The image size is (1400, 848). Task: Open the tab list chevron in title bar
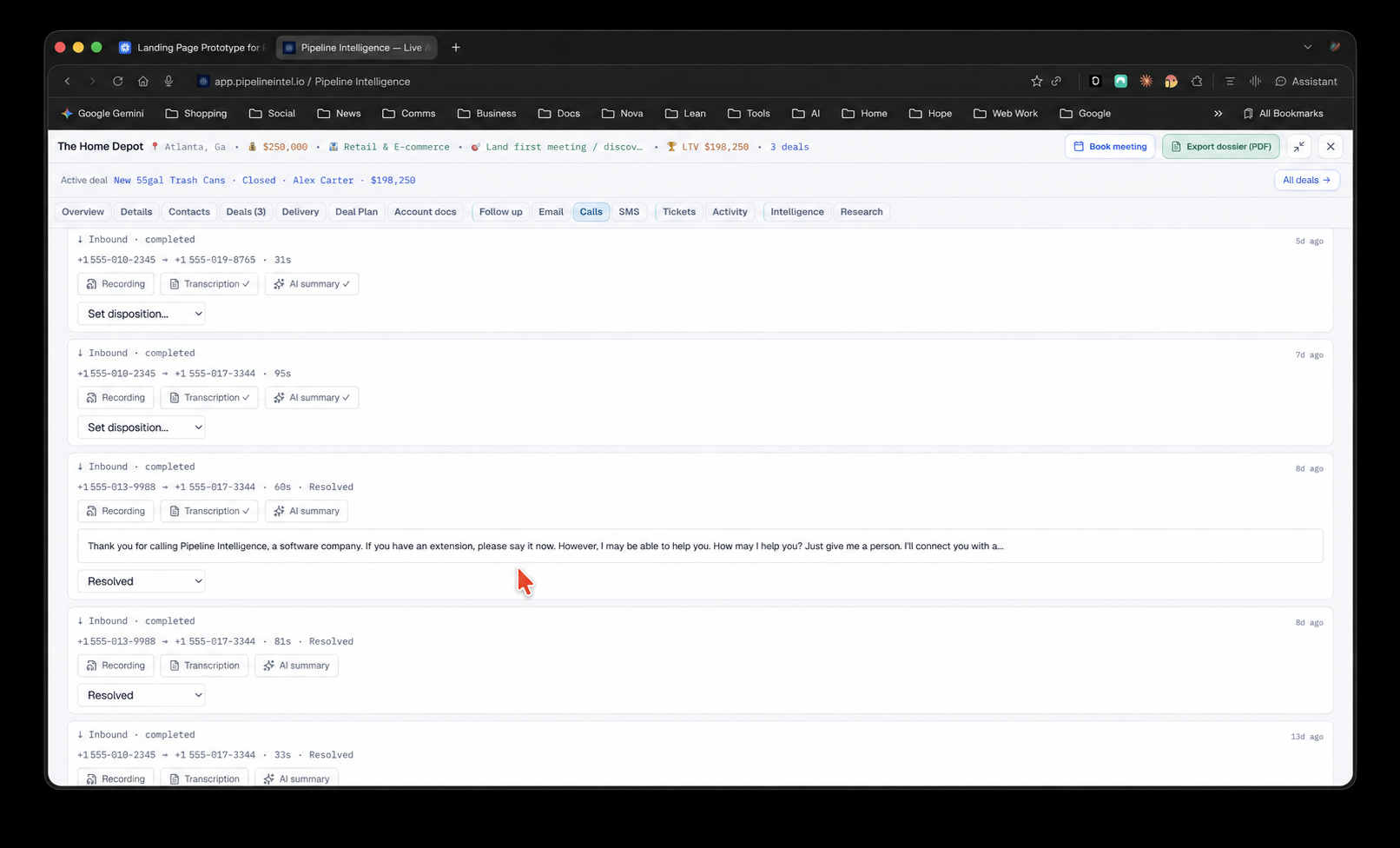point(1307,47)
